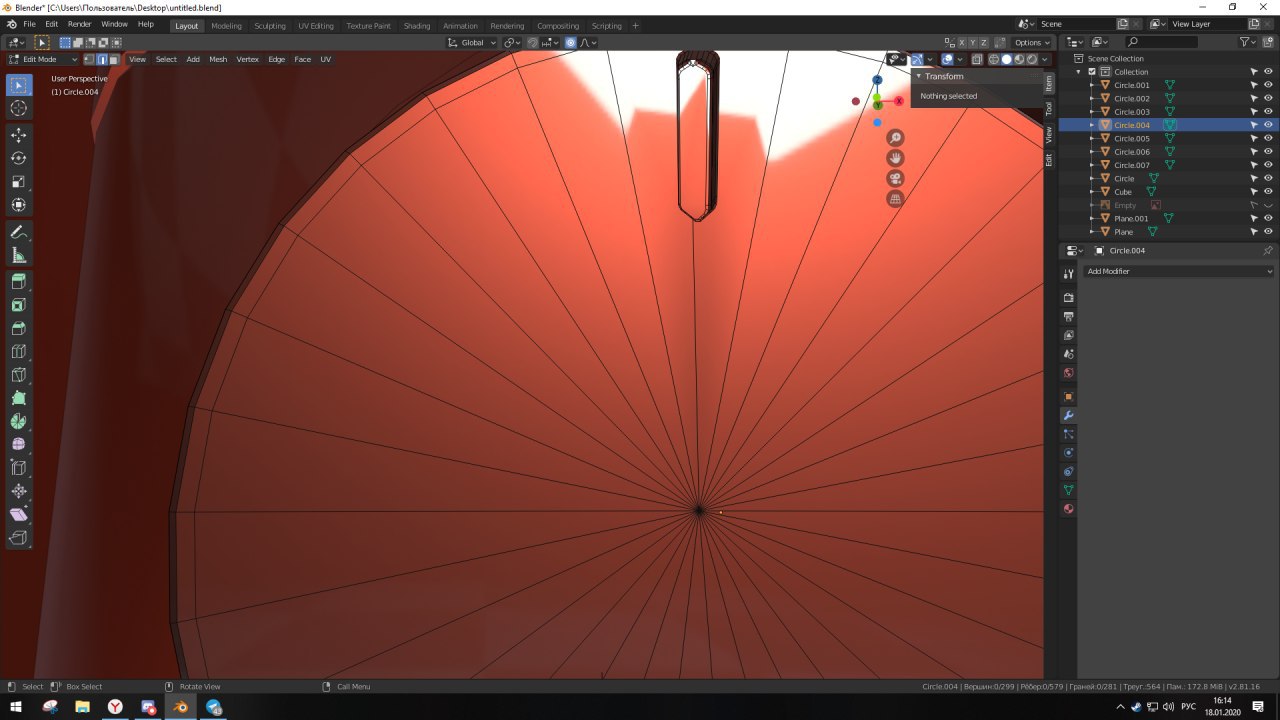Switch to face select mode
This screenshot has height=720, width=1280.
click(x=113, y=59)
